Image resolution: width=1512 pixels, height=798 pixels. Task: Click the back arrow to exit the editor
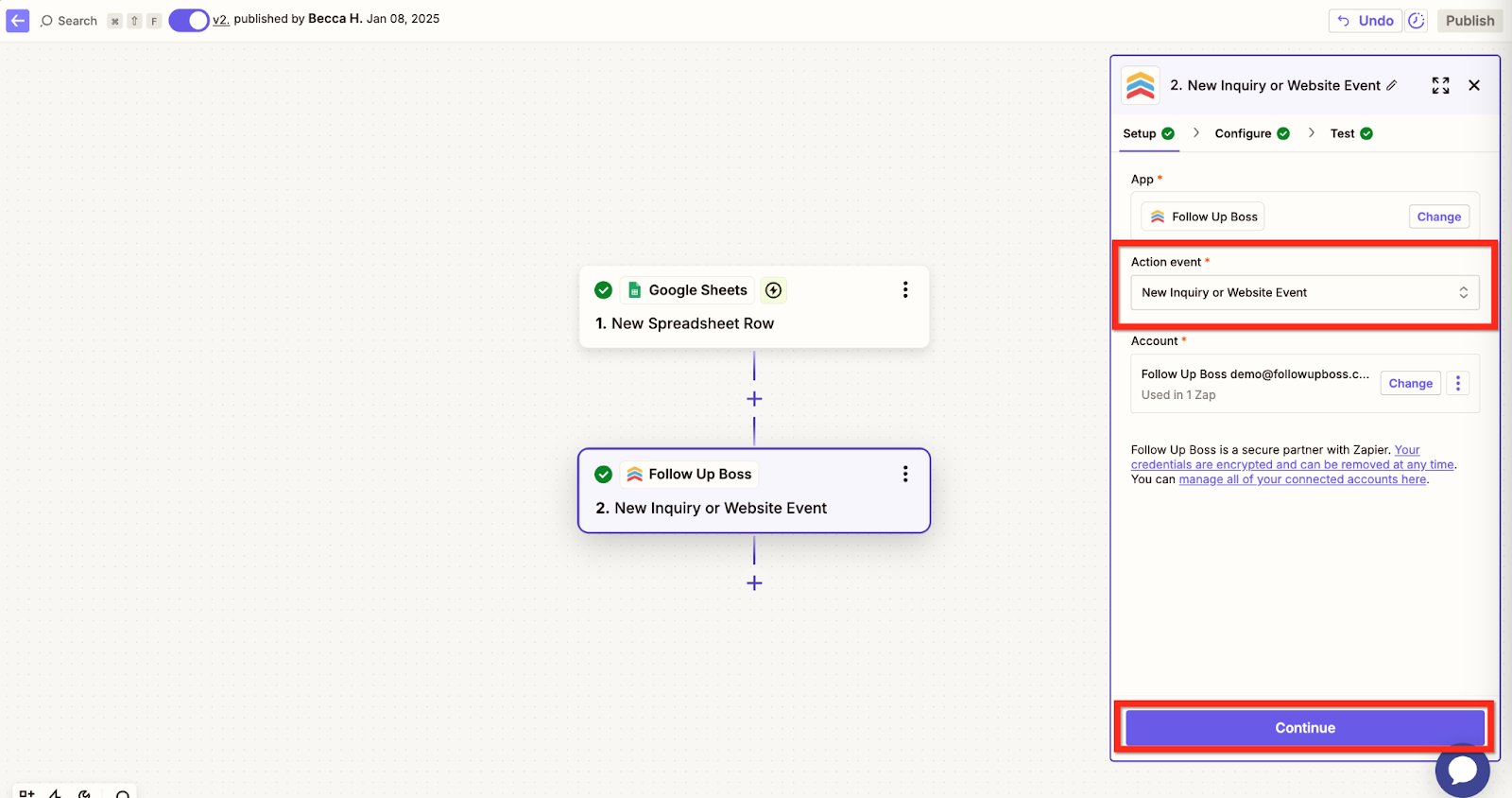[x=18, y=21]
